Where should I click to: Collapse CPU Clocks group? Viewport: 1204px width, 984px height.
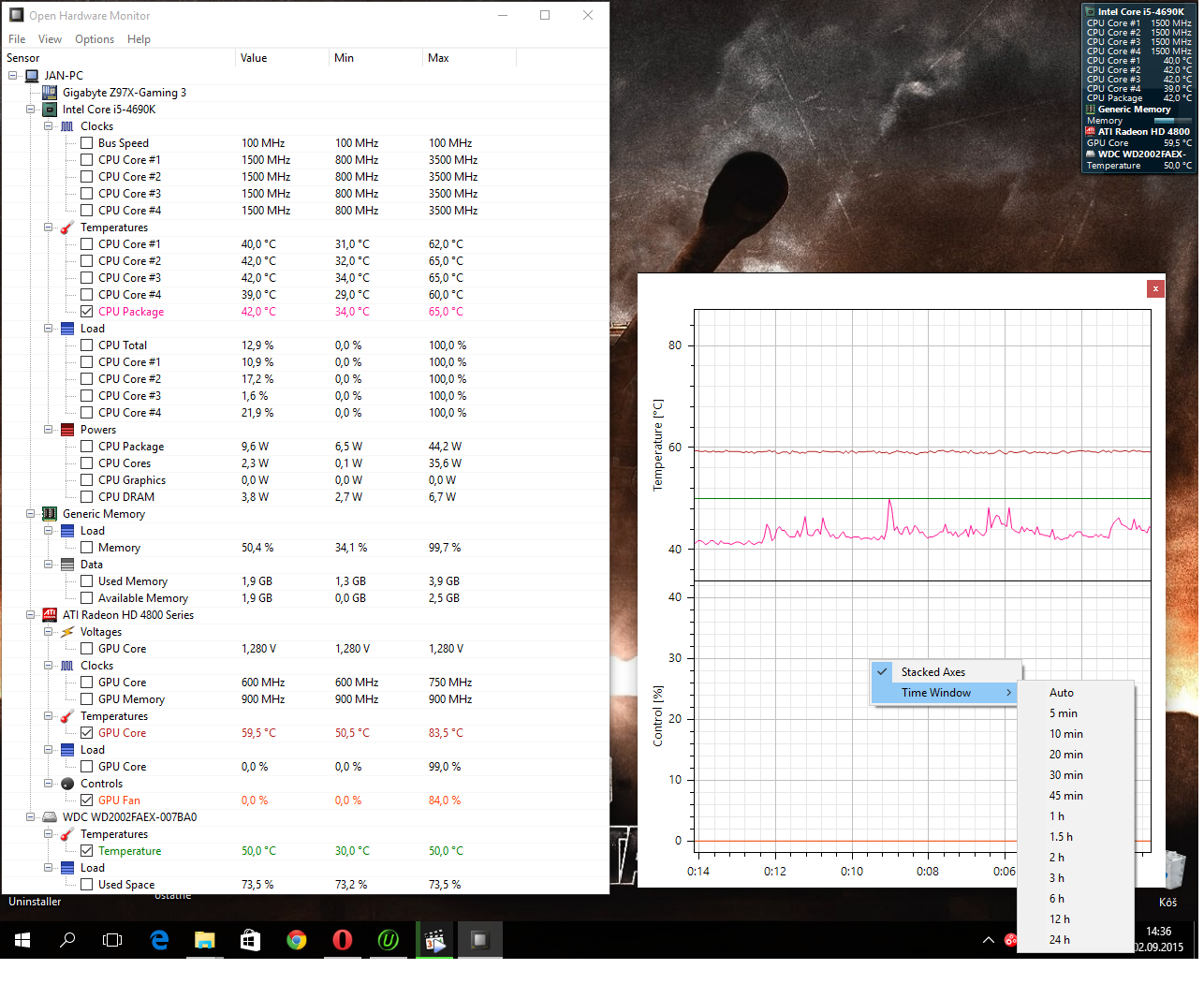point(49,126)
